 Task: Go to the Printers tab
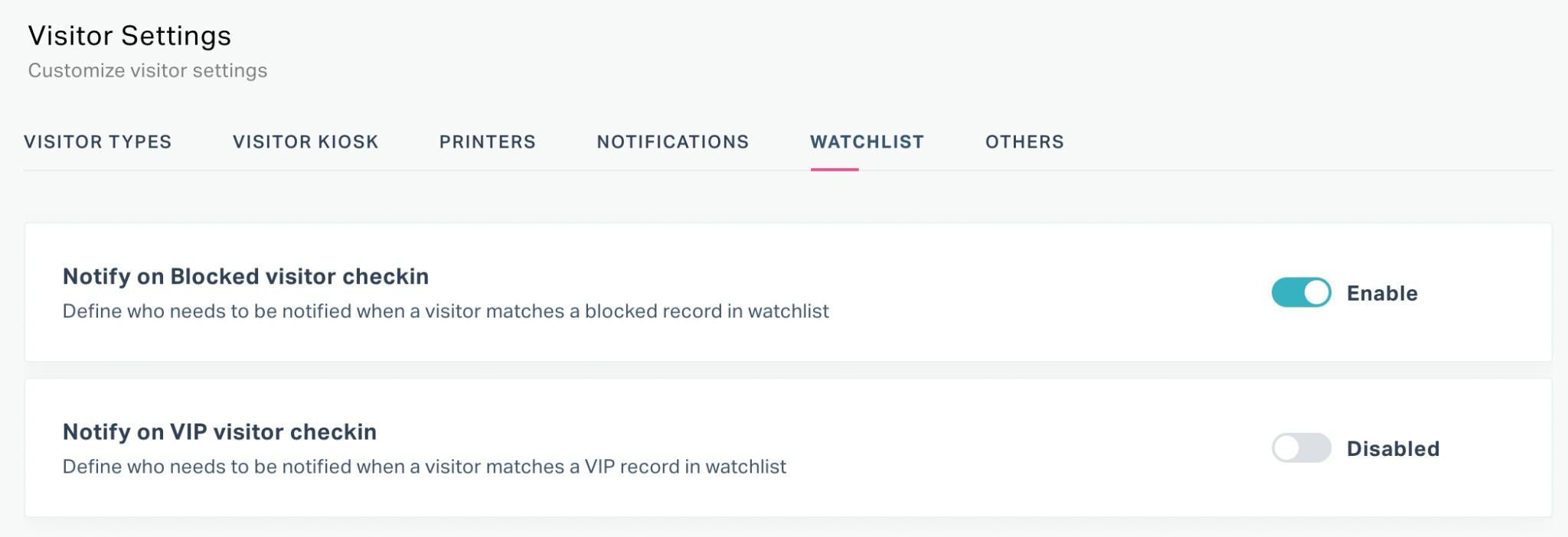tap(488, 142)
